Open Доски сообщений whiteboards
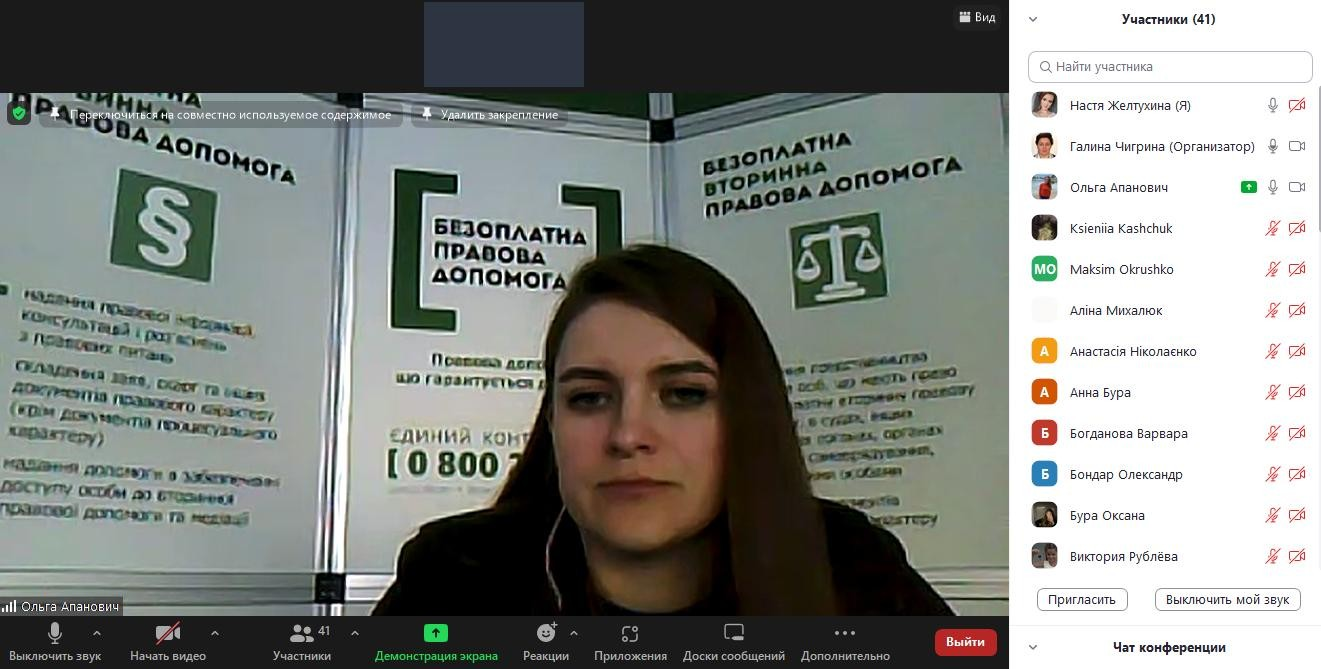Image resolution: width=1321 pixels, height=669 pixels. point(734,641)
